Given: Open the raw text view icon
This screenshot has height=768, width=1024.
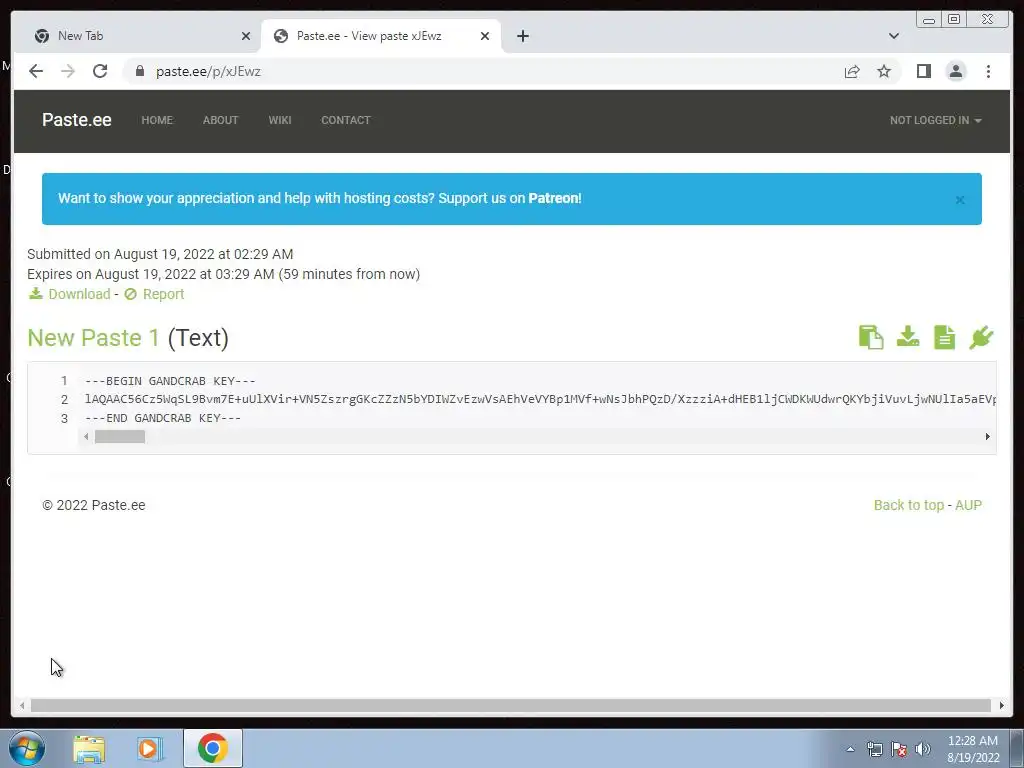Looking at the screenshot, I should coord(944,338).
